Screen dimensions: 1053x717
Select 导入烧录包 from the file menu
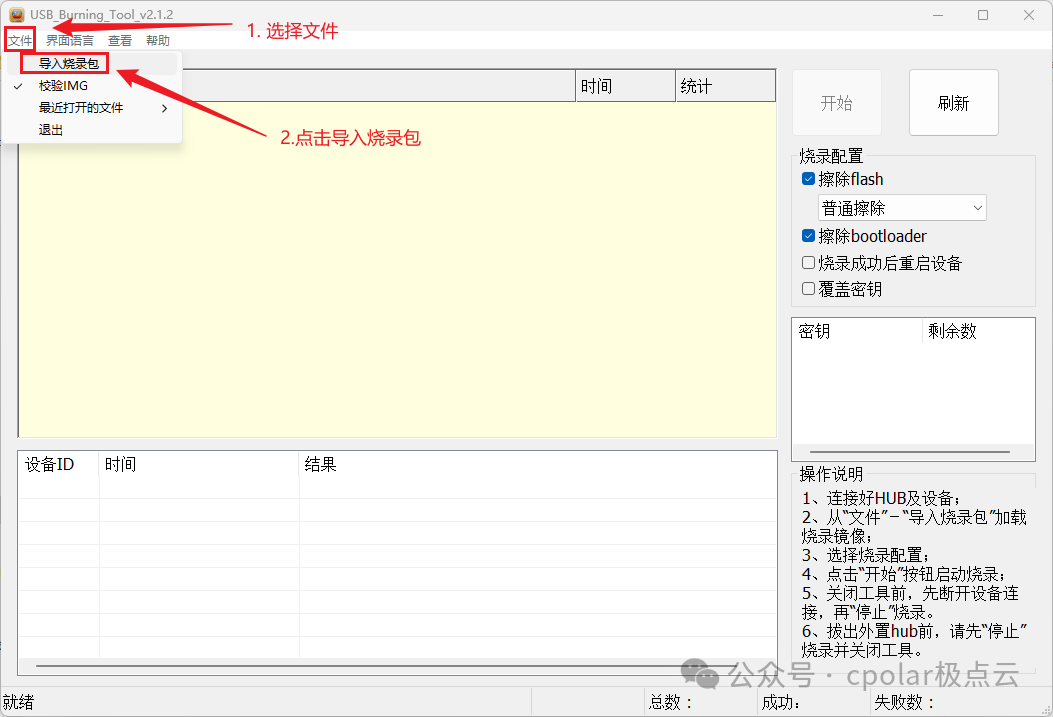pos(93,64)
